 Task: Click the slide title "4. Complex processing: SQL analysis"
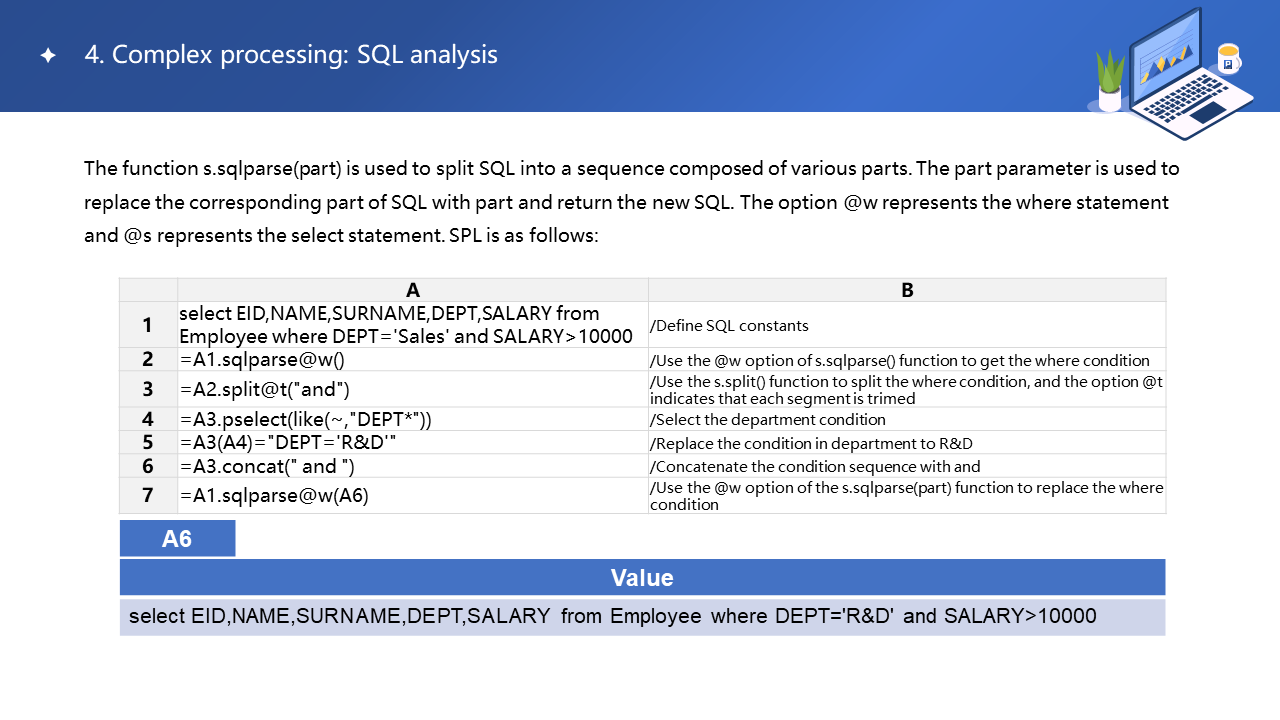(x=290, y=55)
